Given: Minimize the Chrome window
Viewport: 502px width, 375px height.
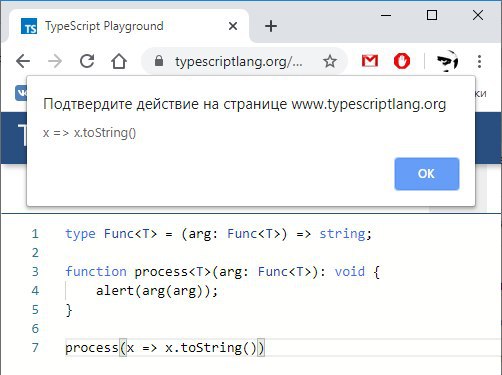Looking at the screenshot, I should pos(386,15).
